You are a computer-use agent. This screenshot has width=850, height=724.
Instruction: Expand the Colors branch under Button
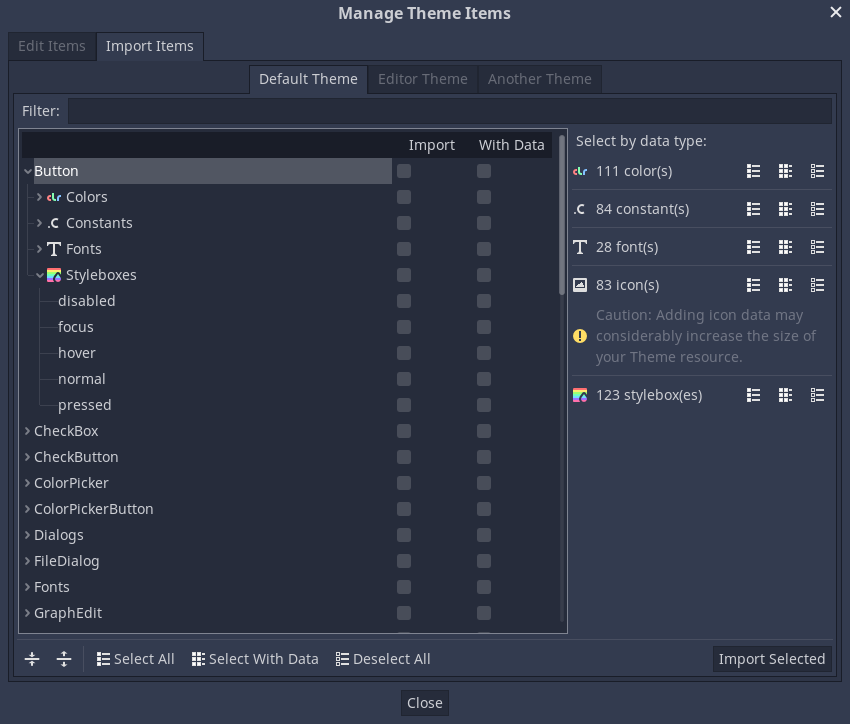pos(40,197)
